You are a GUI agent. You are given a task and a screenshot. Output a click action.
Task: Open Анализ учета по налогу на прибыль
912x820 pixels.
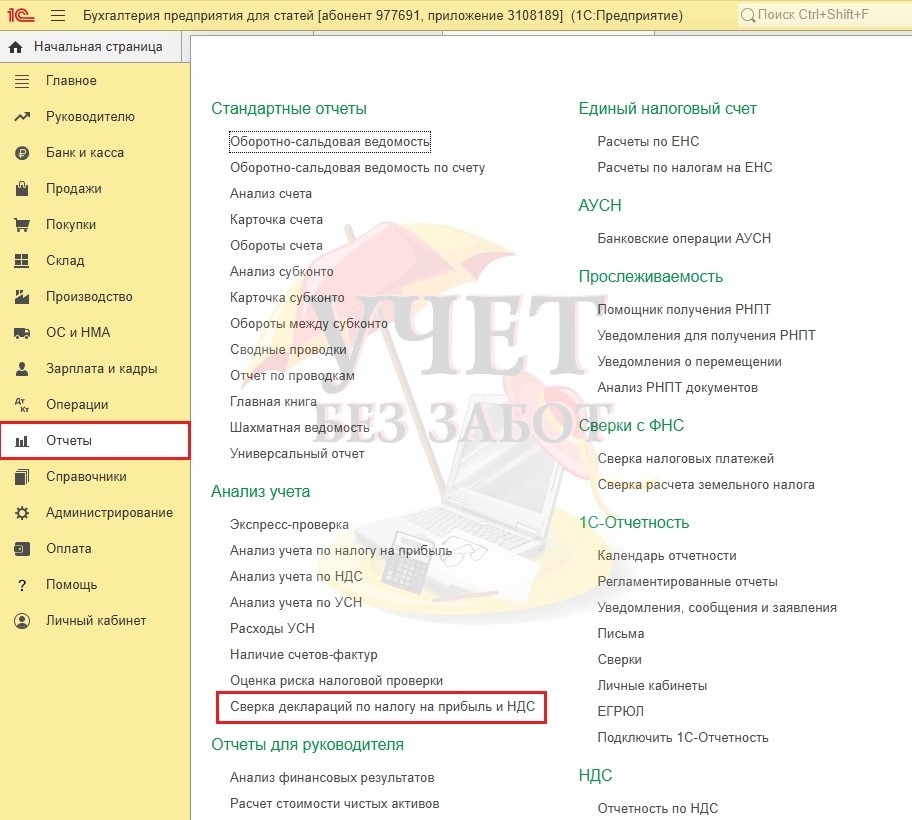click(x=341, y=550)
